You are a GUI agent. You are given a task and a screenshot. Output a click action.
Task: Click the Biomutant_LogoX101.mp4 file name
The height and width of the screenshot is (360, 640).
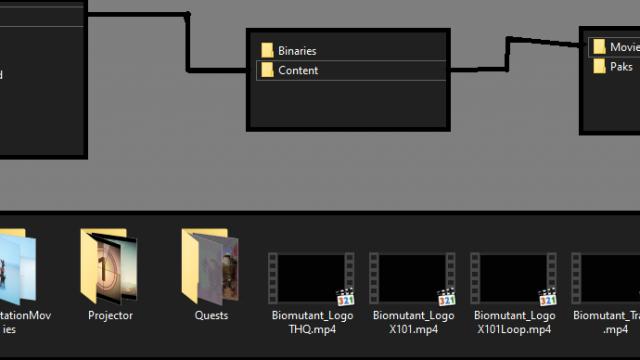tap(413, 322)
